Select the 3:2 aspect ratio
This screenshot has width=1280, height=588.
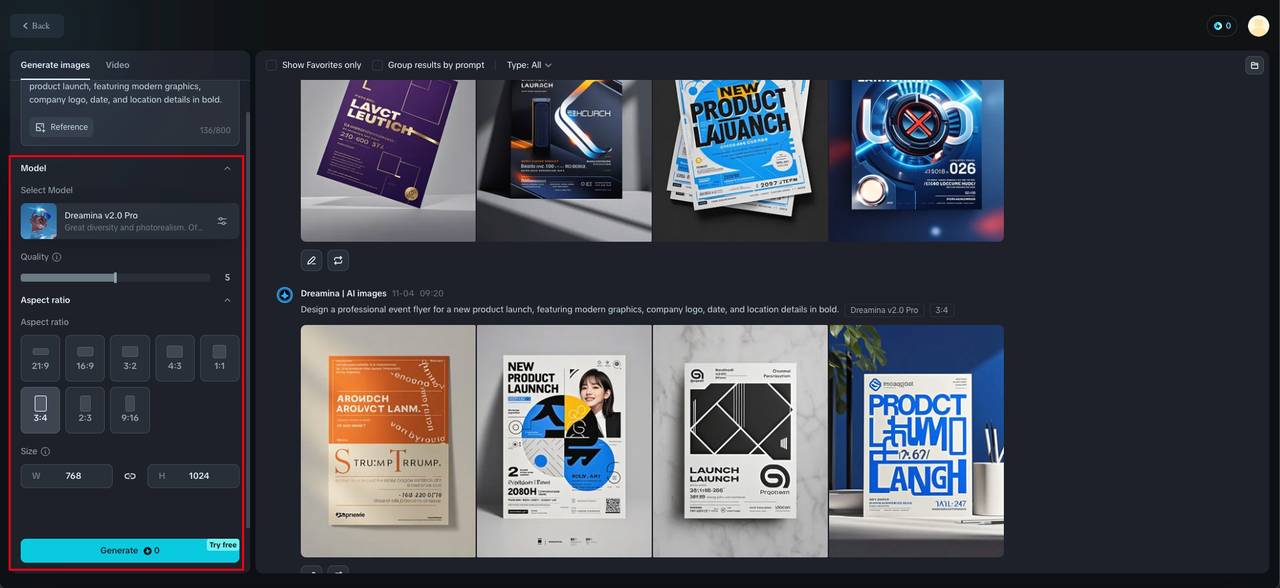pyautogui.click(x=130, y=358)
